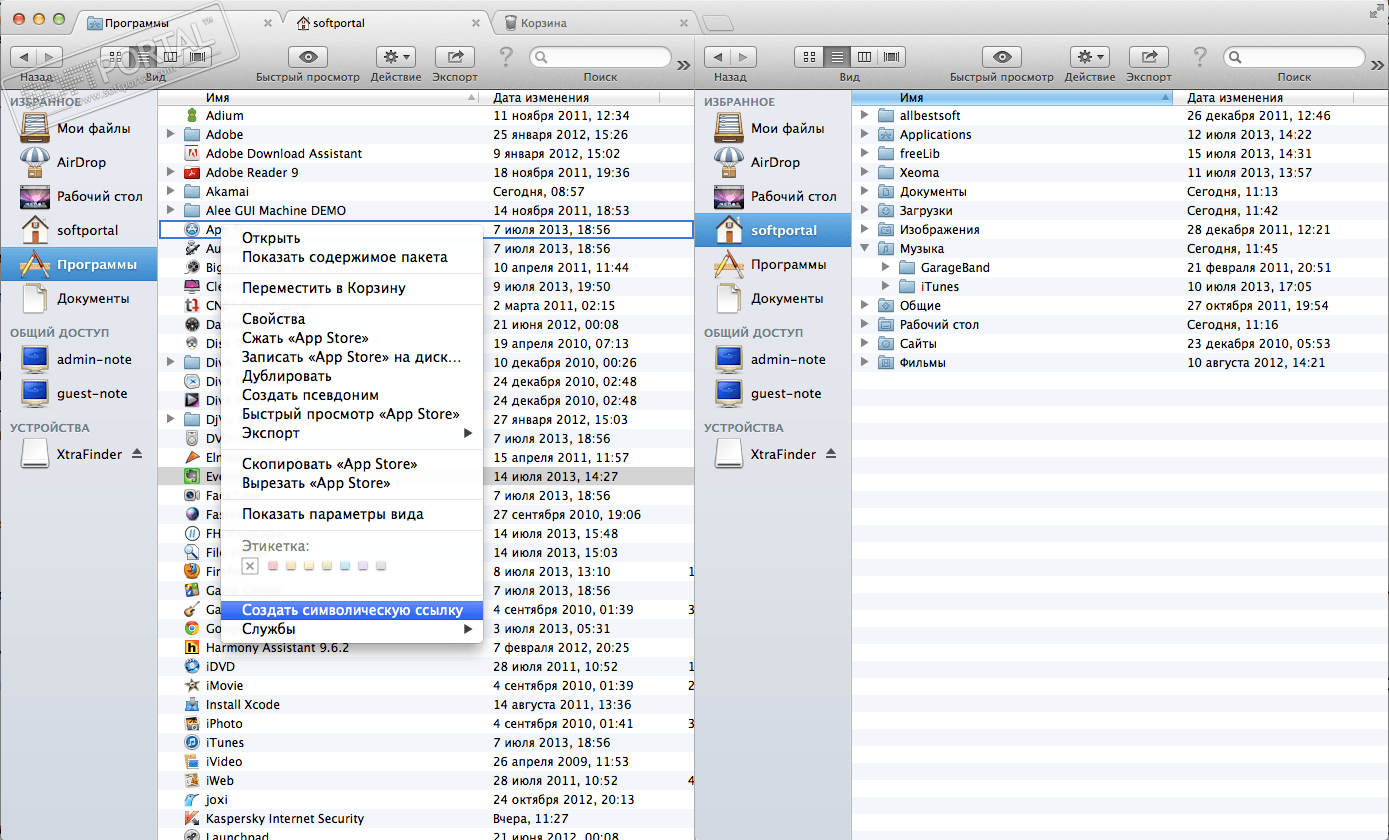Apply the blue label color
This screenshot has width=1389, height=840.
tap(345, 566)
